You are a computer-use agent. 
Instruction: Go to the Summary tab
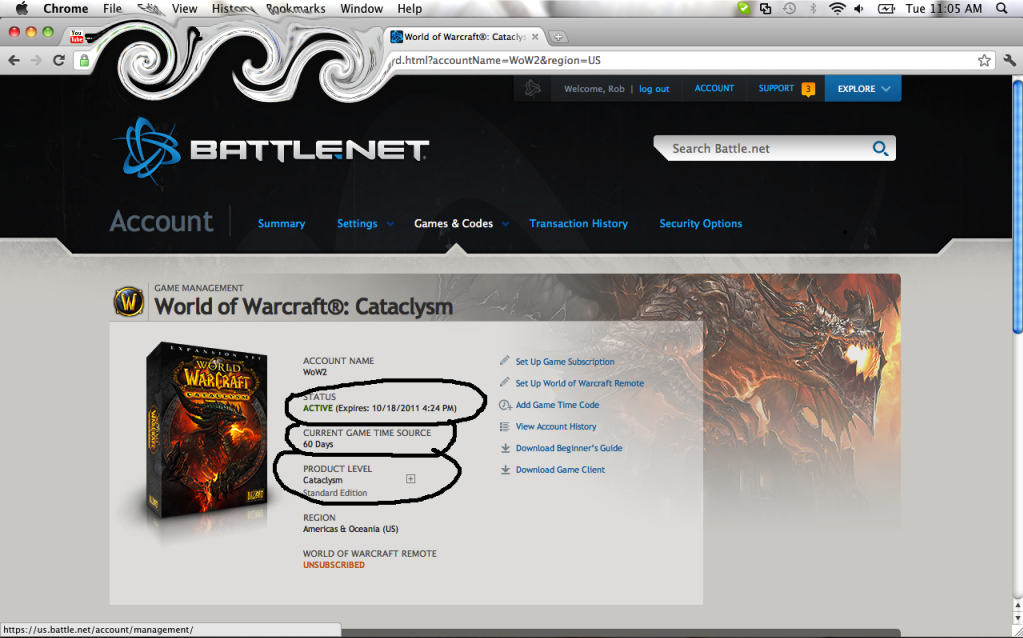tap(281, 224)
